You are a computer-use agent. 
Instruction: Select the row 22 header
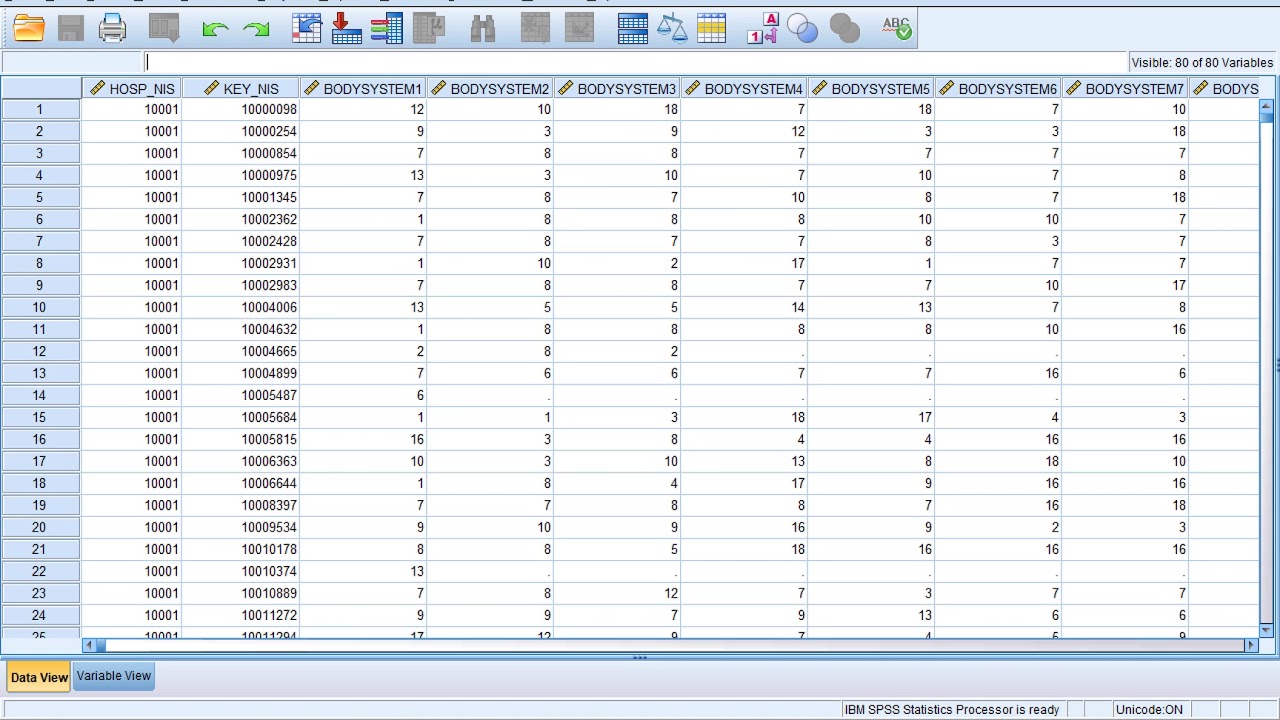pyautogui.click(x=40, y=571)
